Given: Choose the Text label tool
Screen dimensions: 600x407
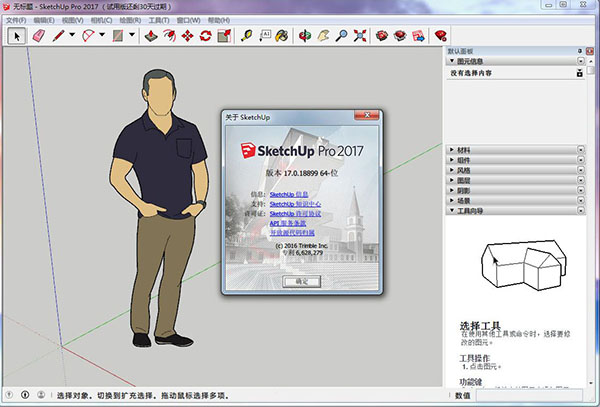Looking at the screenshot, I should 265,36.
